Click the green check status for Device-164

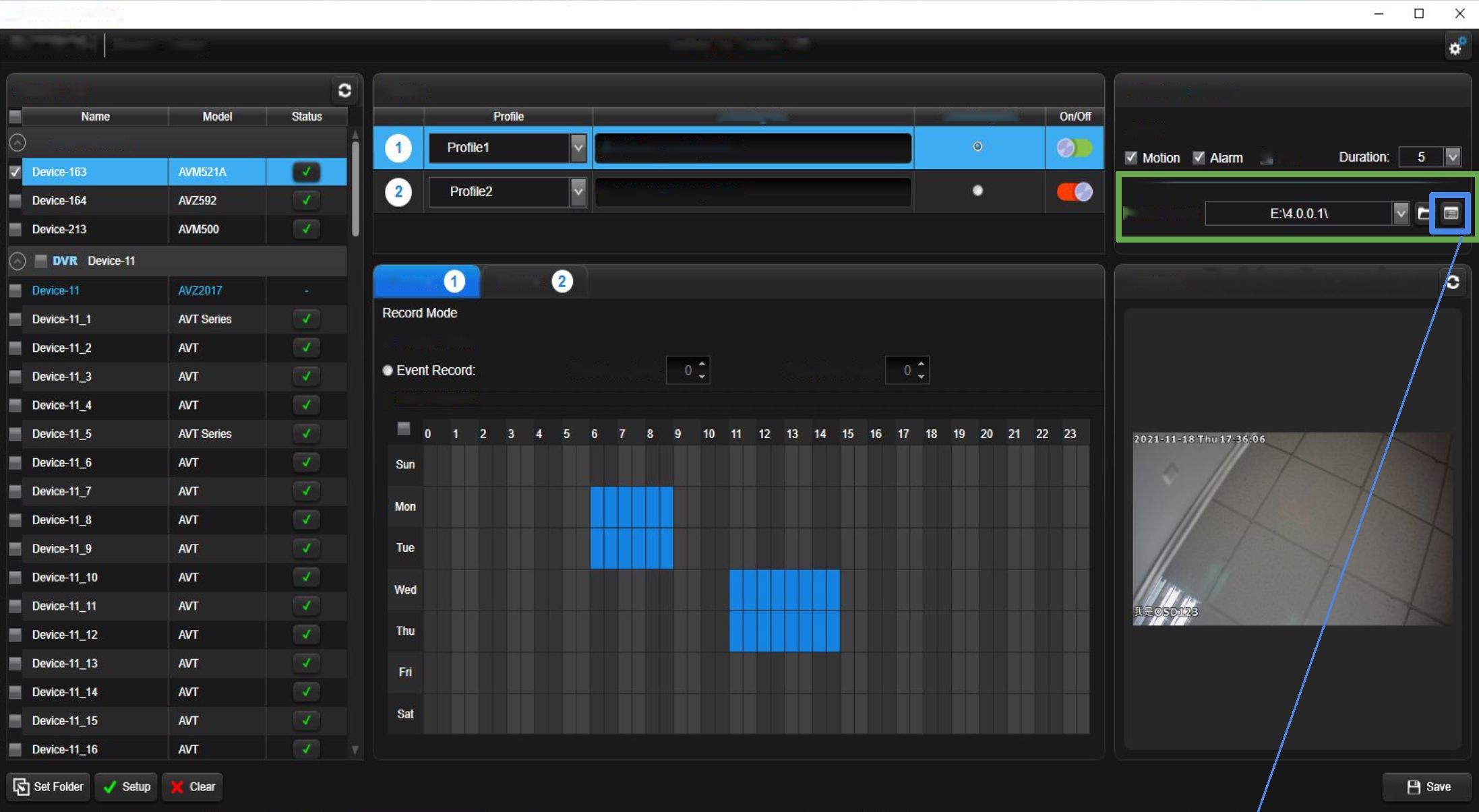(x=306, y=200)
